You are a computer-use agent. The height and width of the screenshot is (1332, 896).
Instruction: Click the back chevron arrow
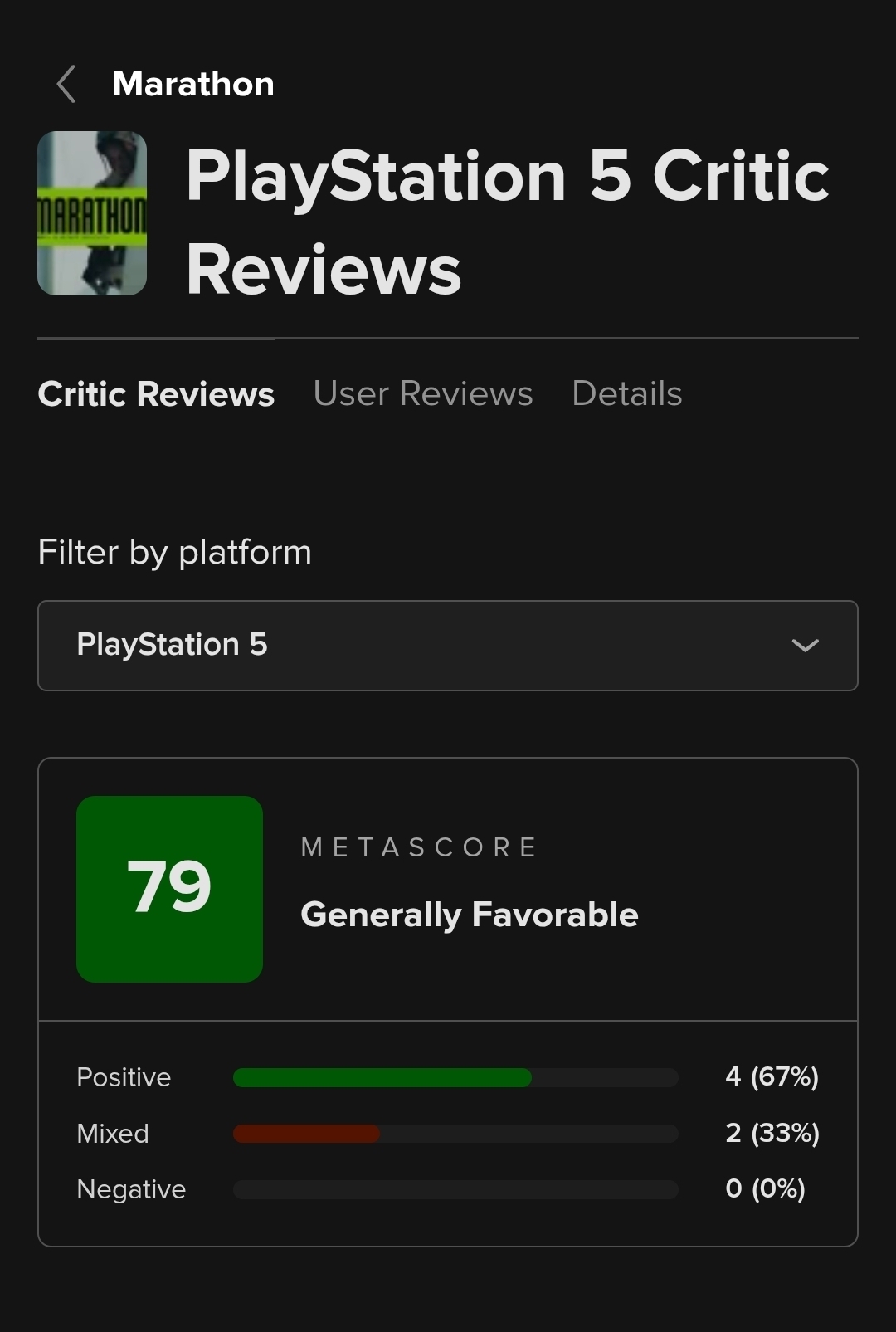click(x=66, y=84)
